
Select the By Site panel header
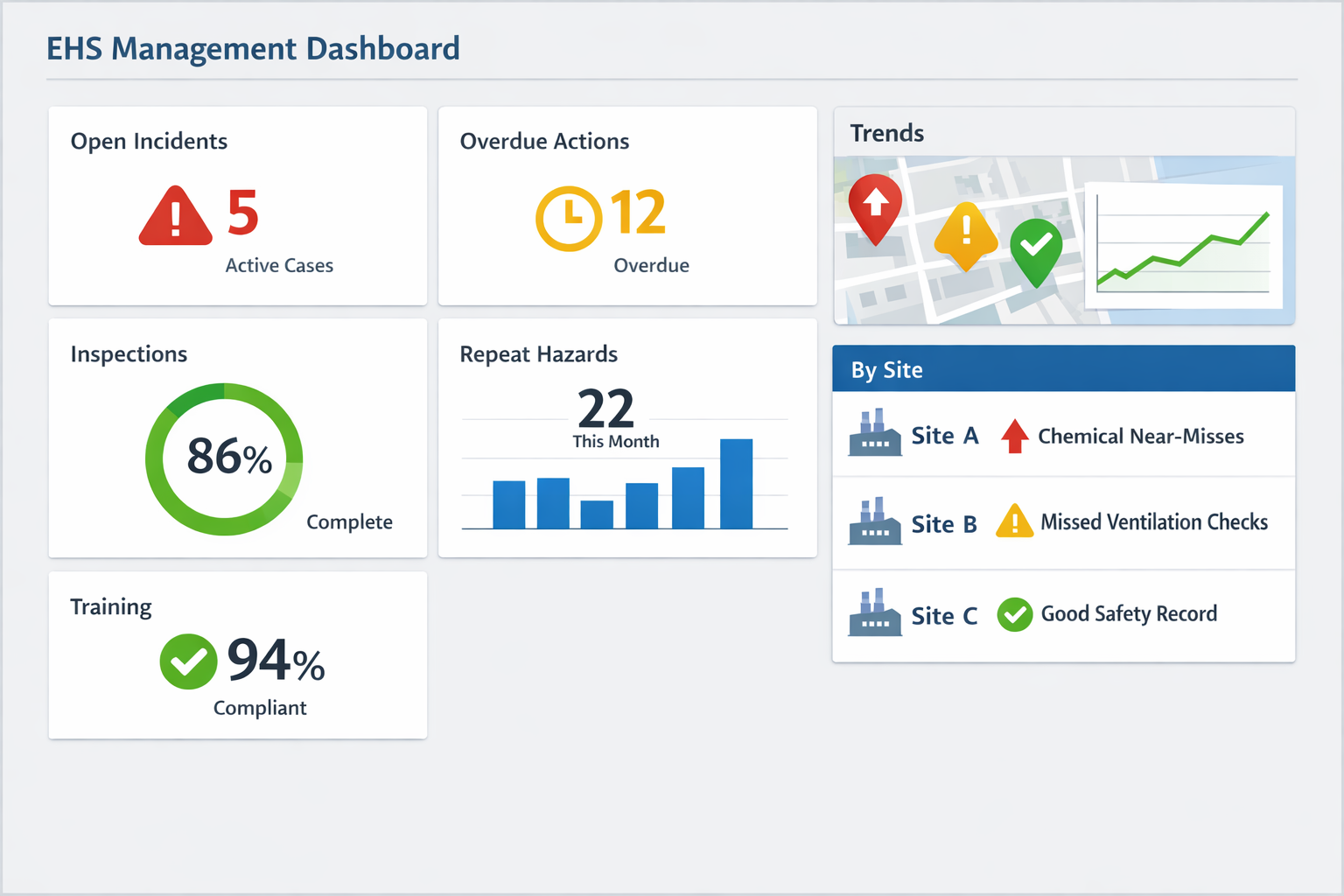click(x=1063, y=368)
